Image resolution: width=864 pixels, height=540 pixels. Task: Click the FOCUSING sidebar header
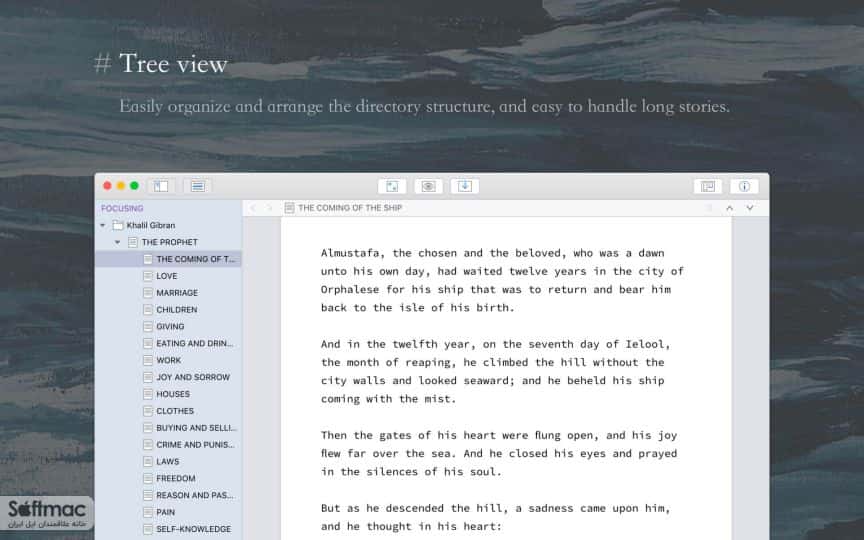(x=122, y=208)
